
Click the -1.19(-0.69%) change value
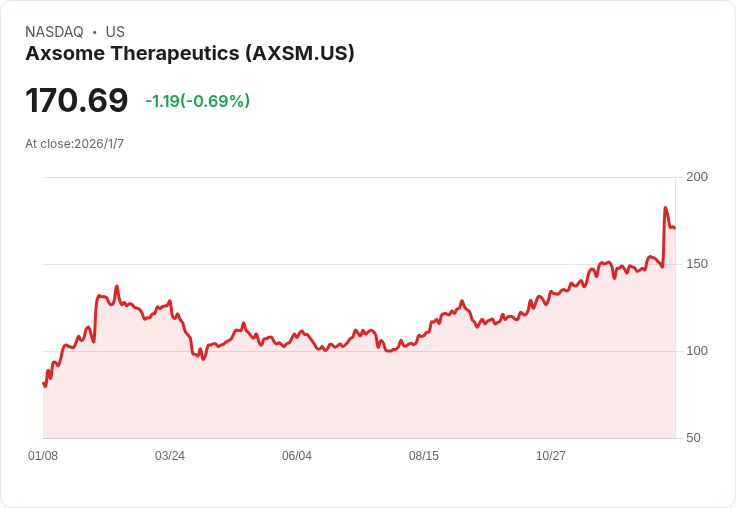(197, 101)
